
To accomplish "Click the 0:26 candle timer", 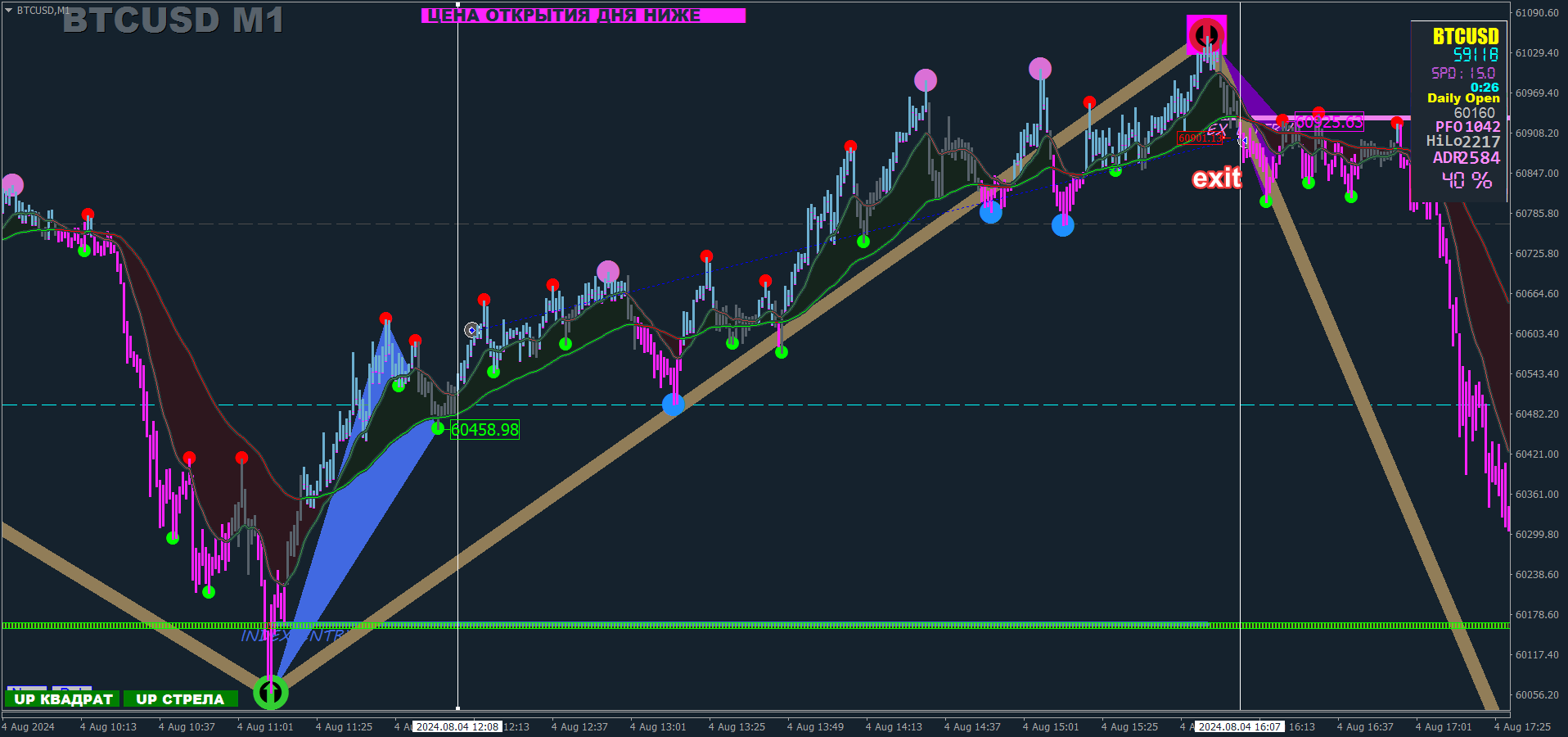I will pos(1485,87).
